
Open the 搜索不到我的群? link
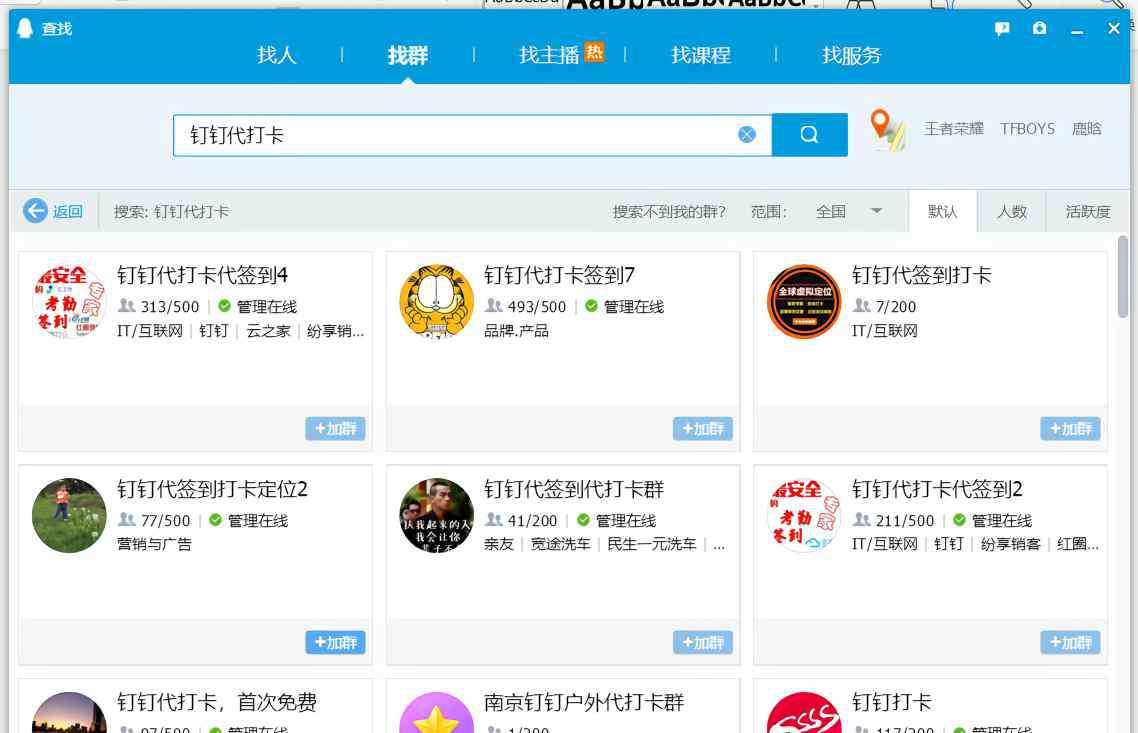(x=669, y=211)
